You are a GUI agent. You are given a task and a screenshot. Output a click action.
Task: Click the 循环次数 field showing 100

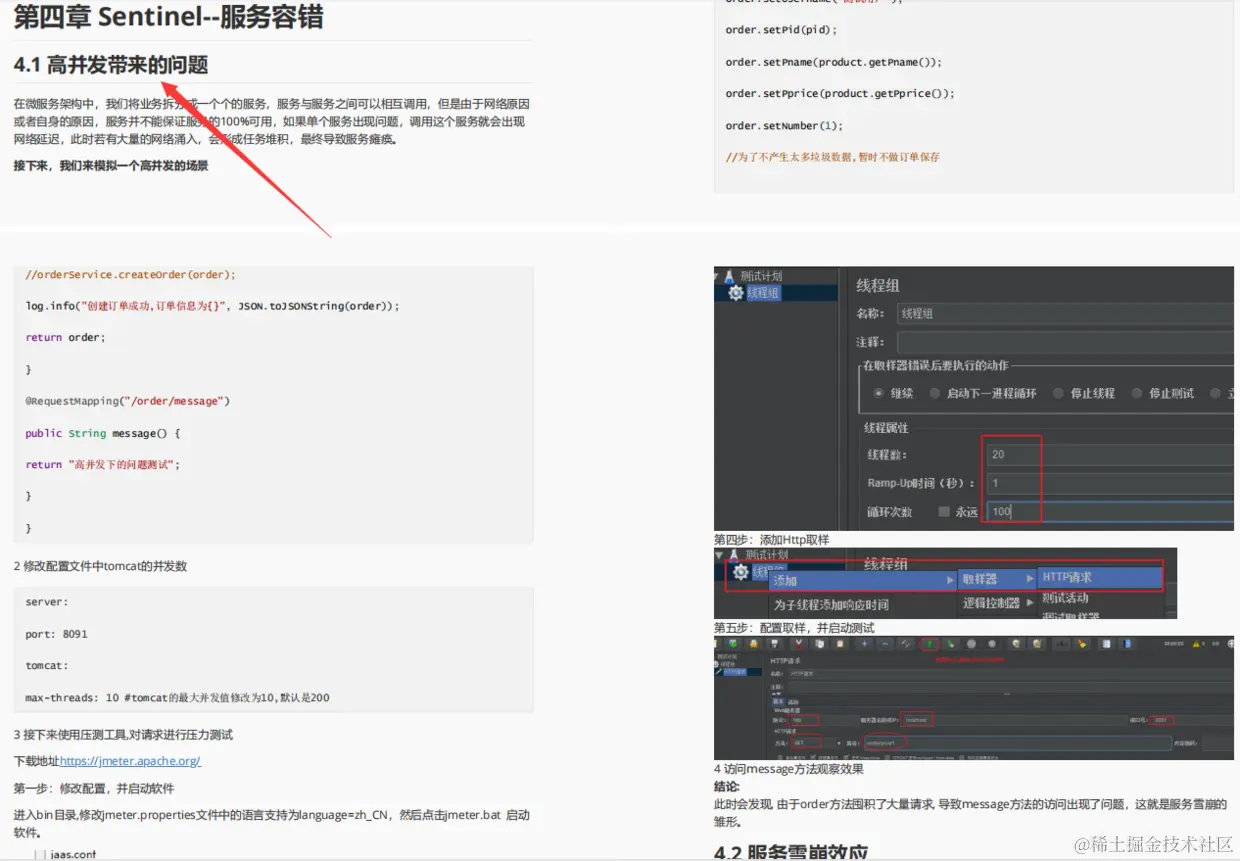pos(1108,511)
